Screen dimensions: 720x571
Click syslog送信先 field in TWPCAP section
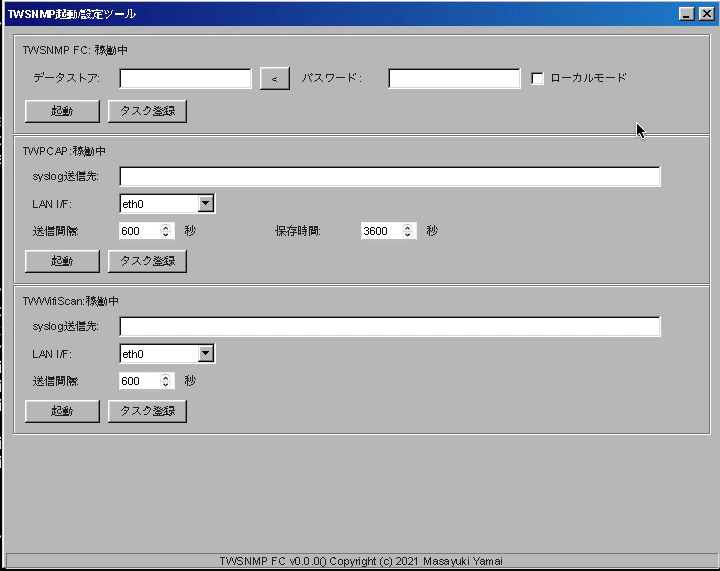tap(390, 177)
